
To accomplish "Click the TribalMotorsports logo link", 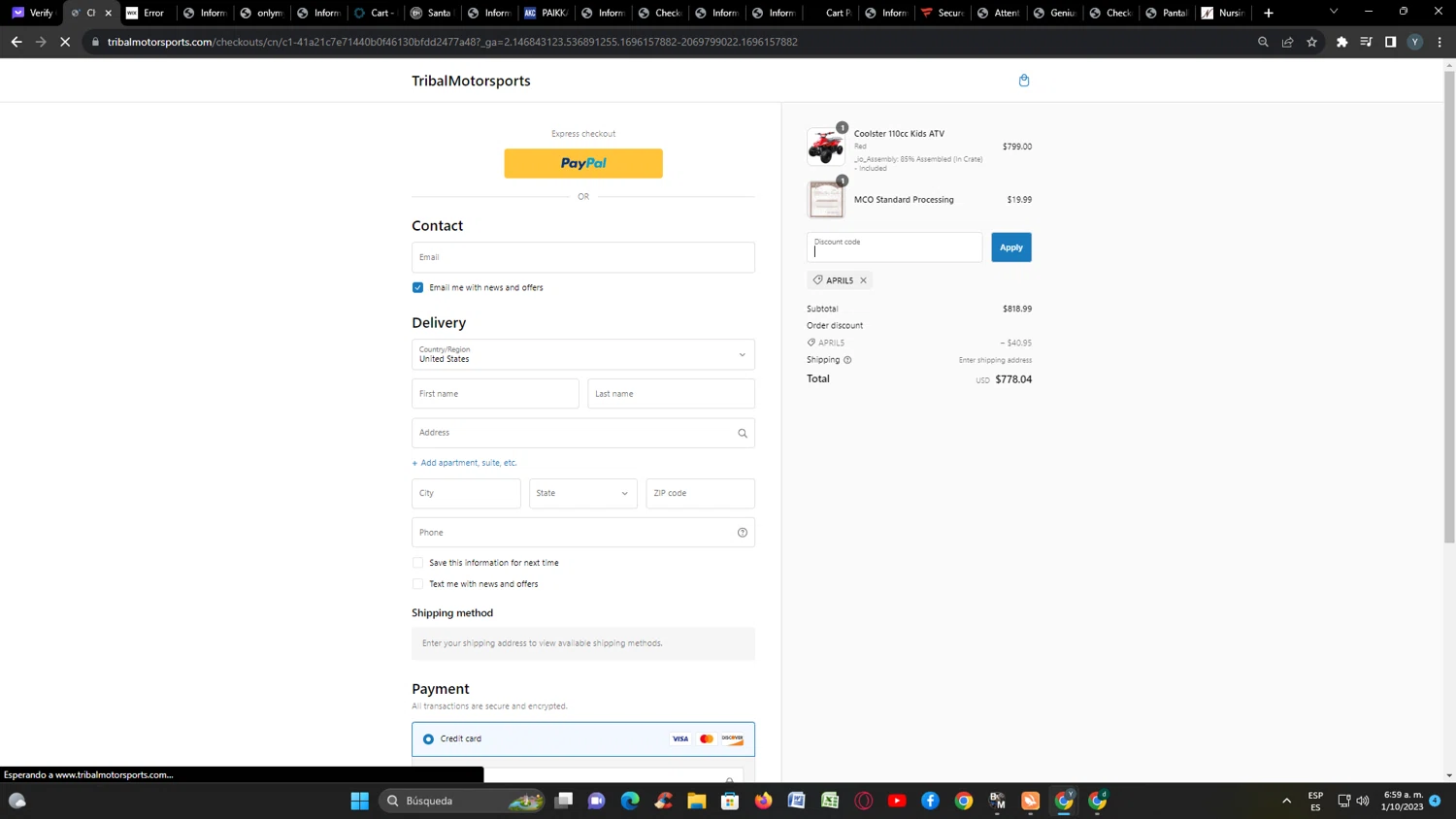I will (x=471, y=81).
